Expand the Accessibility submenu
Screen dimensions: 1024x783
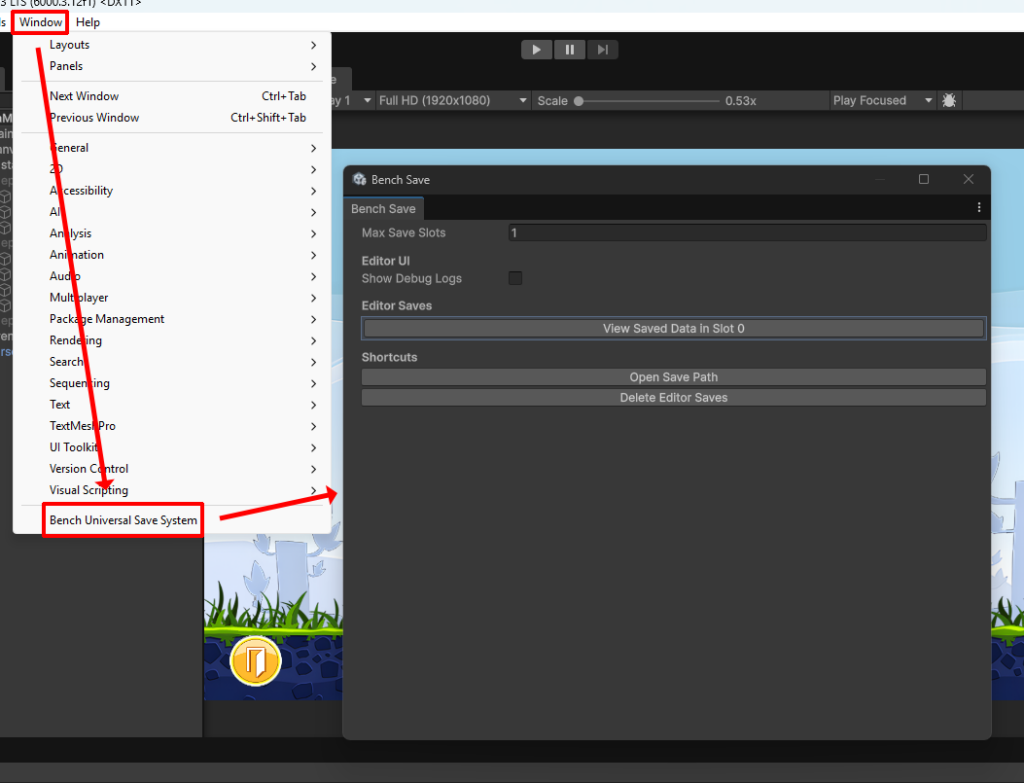point(172,191)
